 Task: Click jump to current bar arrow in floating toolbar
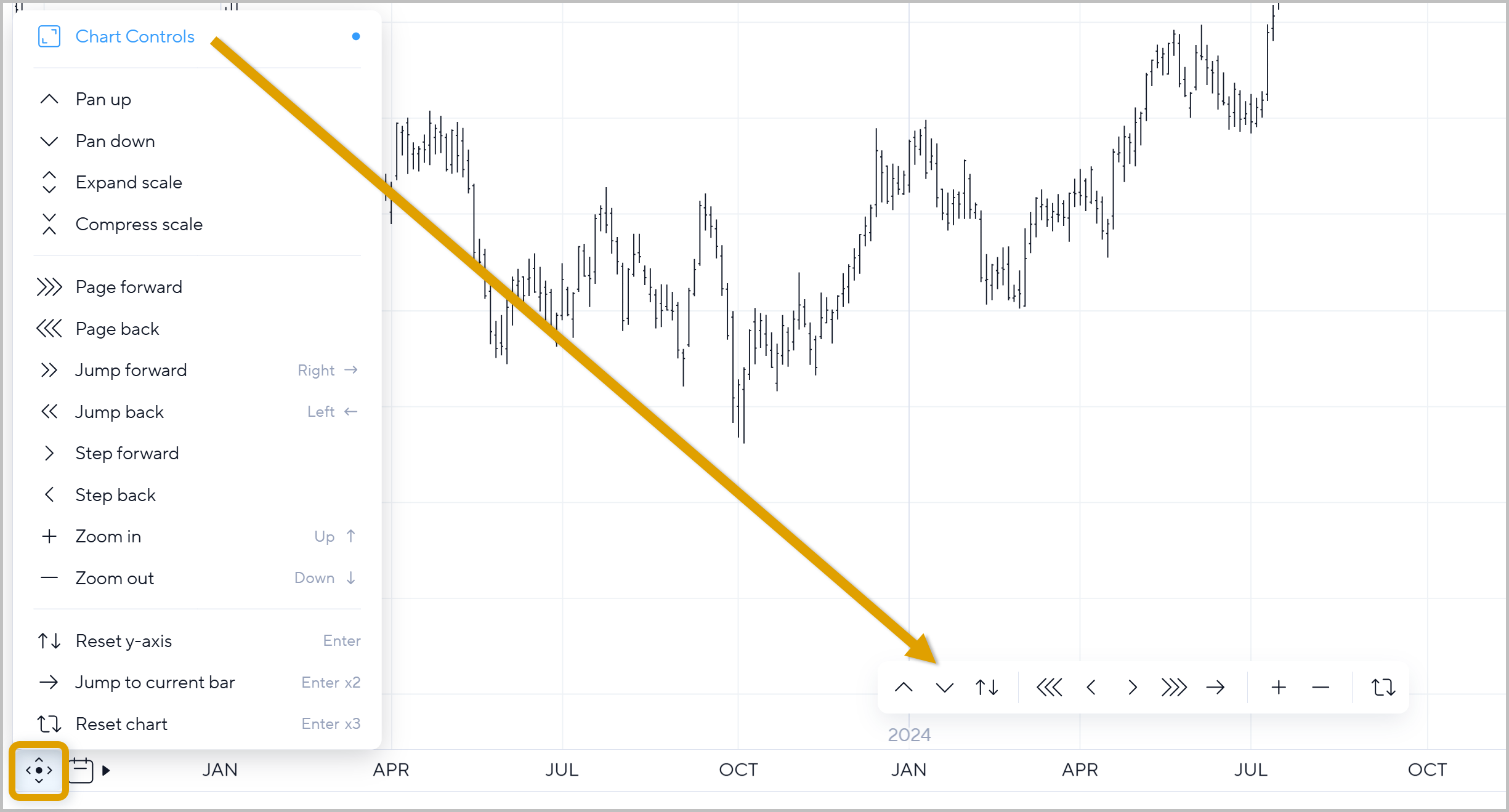pyautogui.click(x=1215, y=687)
